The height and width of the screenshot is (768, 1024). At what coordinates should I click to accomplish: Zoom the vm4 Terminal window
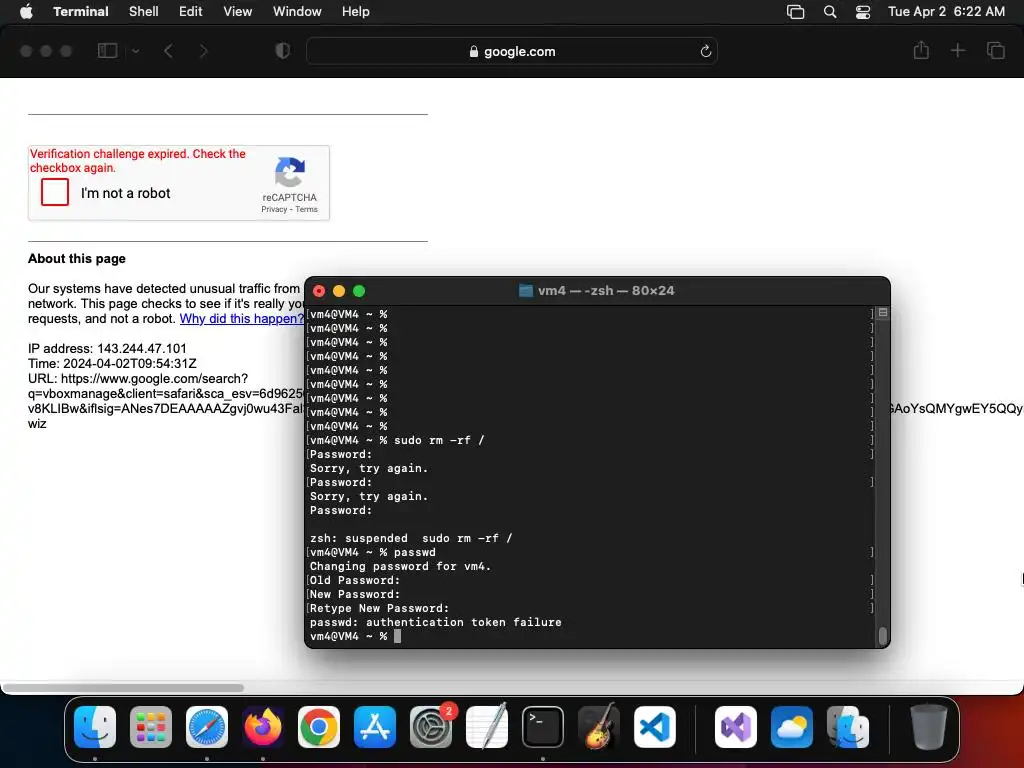pos(359,291)
